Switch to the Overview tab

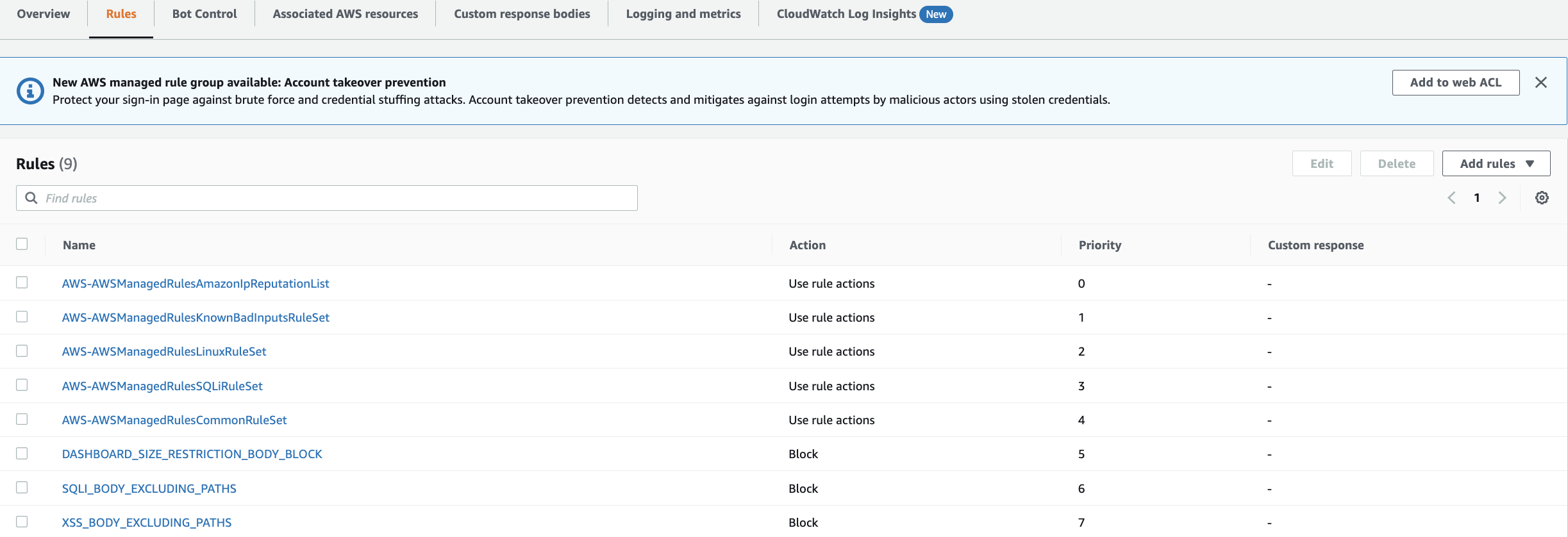pos(44,14)
